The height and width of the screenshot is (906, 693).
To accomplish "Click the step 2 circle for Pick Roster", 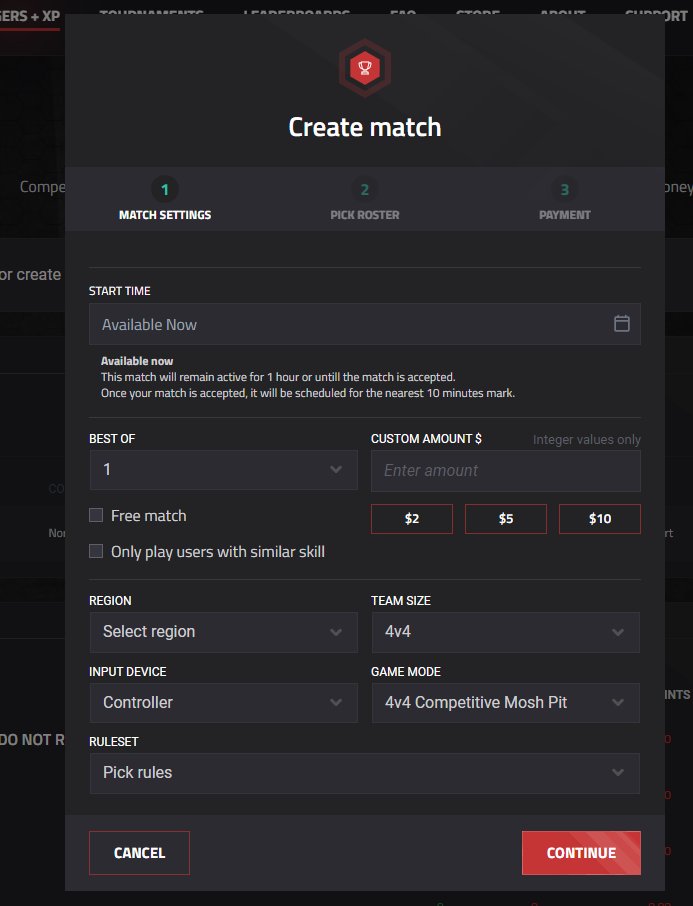I will 365,189.
